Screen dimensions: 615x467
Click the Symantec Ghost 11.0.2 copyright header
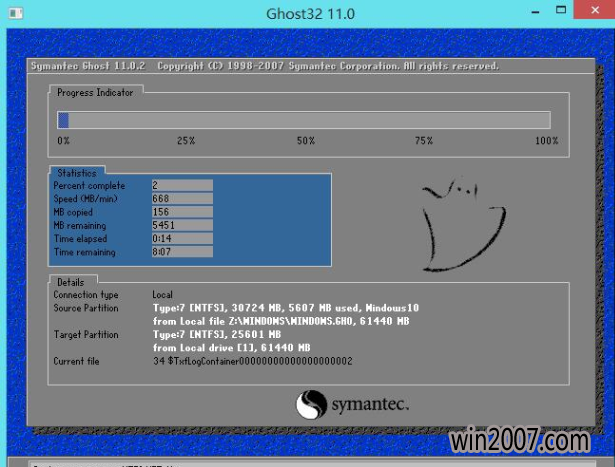(265, 66)
